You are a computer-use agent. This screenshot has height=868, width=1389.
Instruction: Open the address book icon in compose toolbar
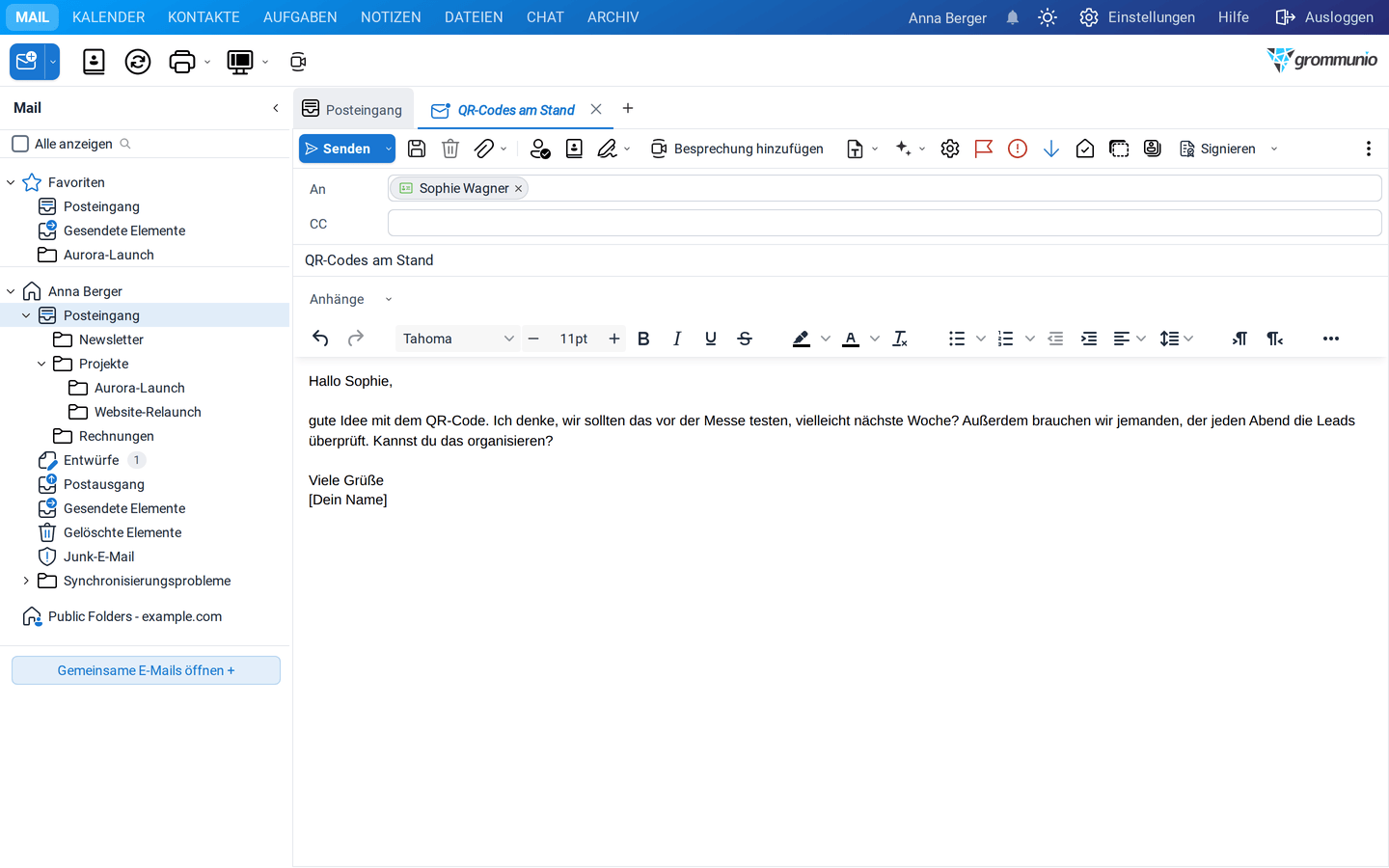(x=574, y=149)
